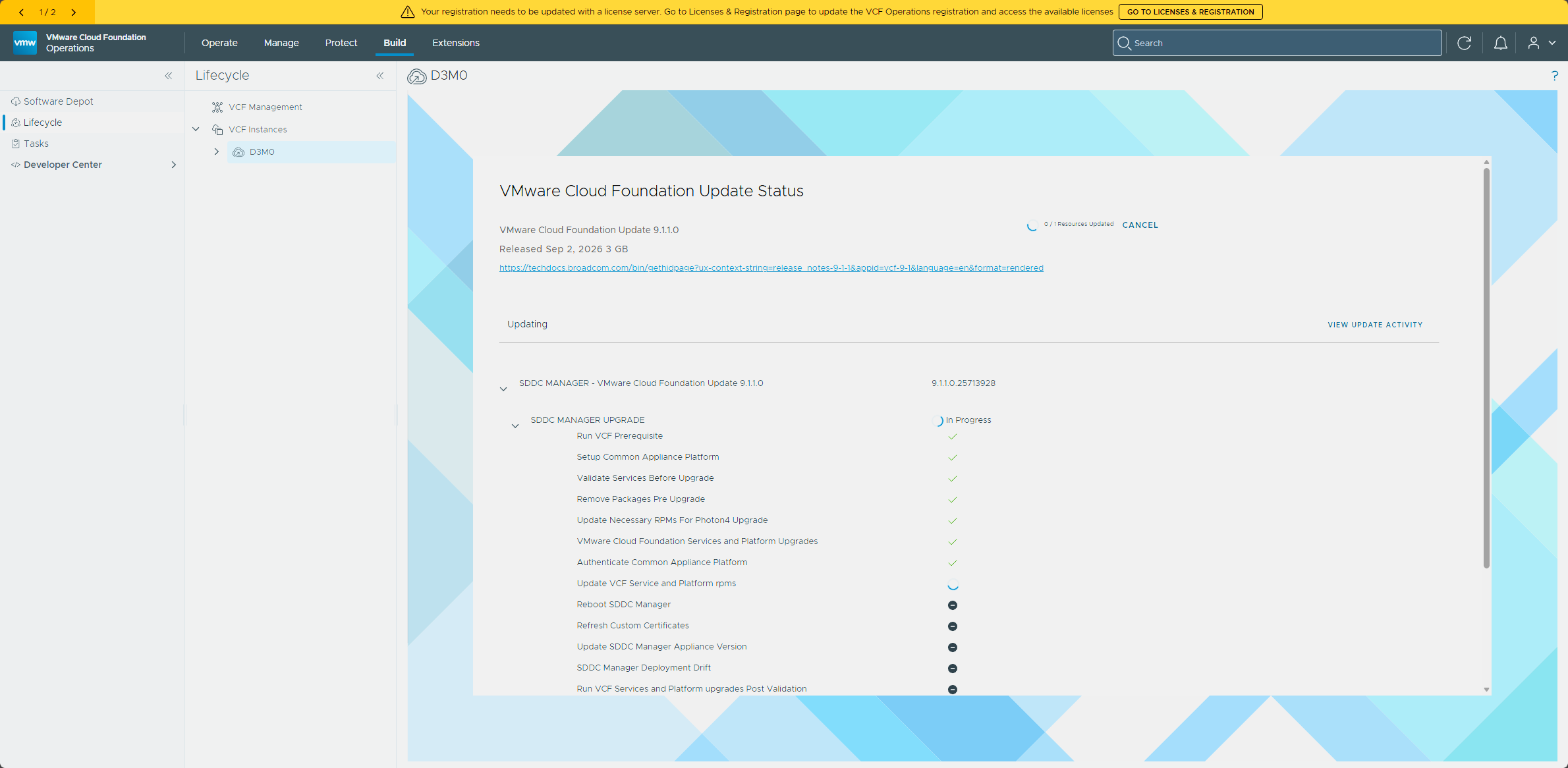
Task: Click CANCEL update button
Action: tap(1140, 225)
